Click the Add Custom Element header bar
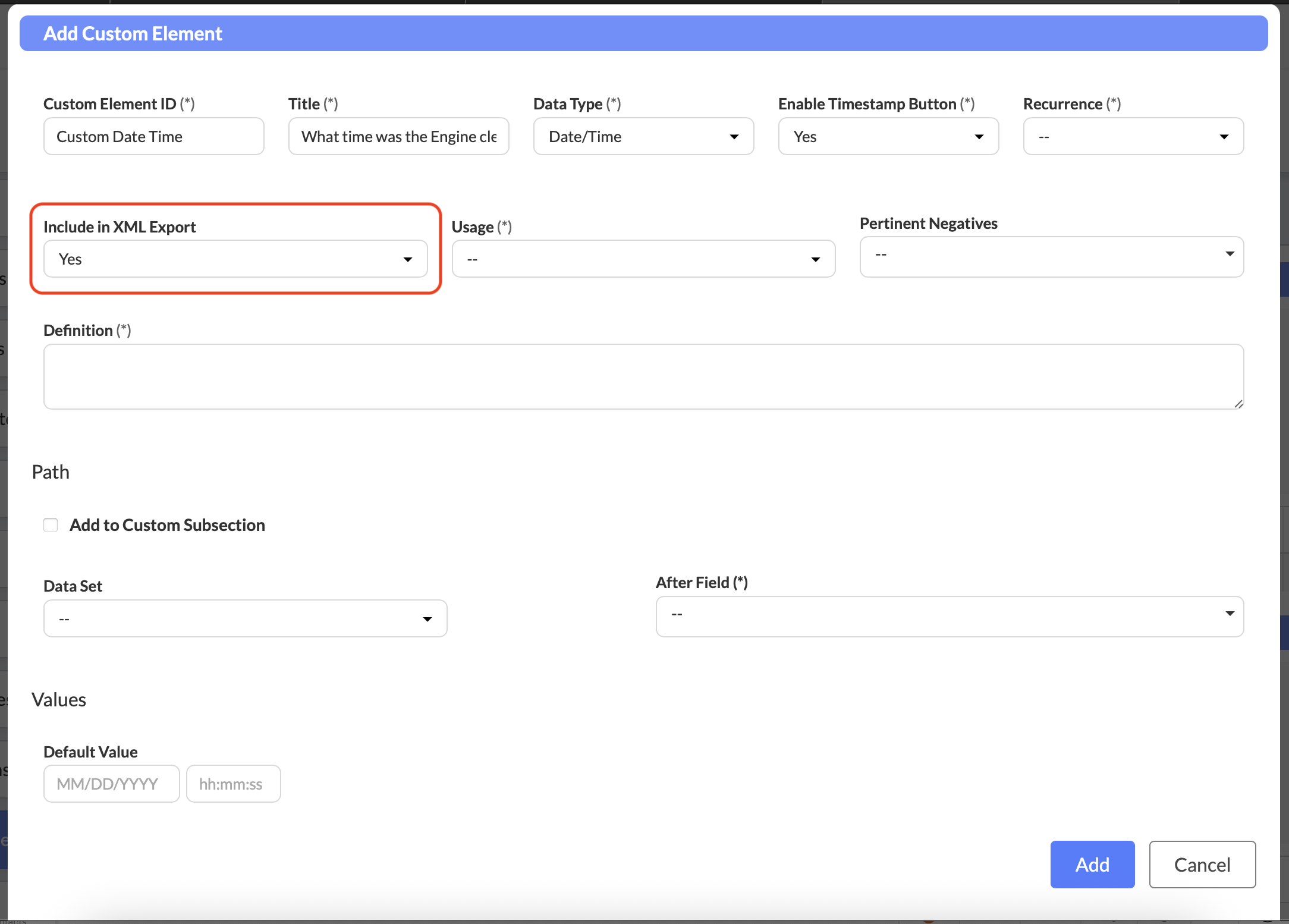1289x924 pixels. [643, 33]
